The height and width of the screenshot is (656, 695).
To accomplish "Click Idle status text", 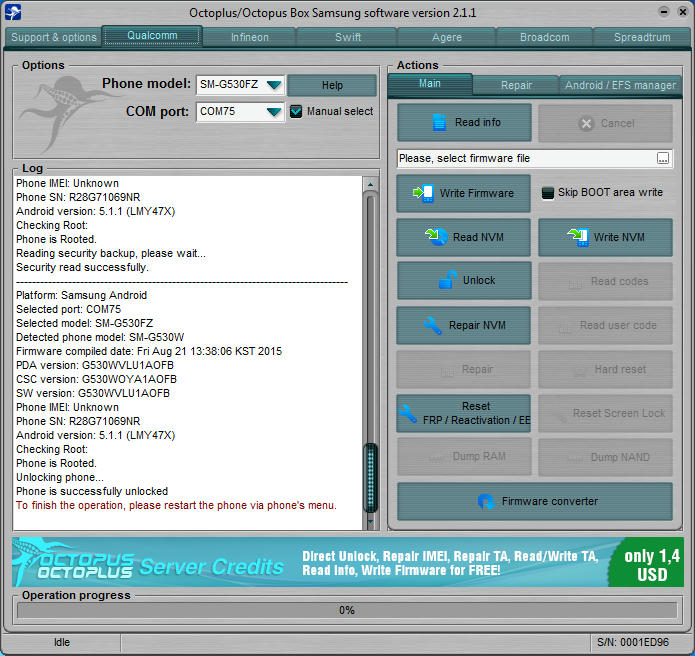I will click(x=62, y=642).
